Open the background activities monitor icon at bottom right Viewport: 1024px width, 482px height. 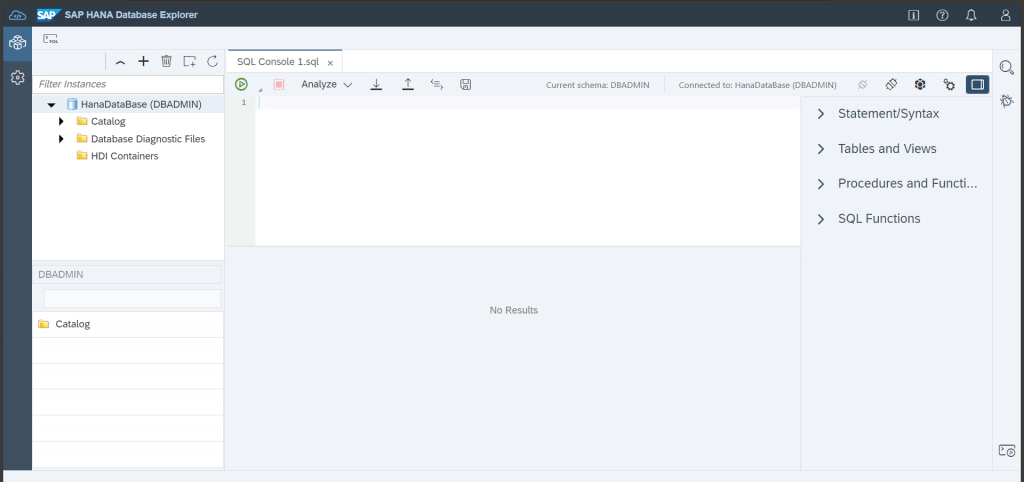tap(1007, 451)
